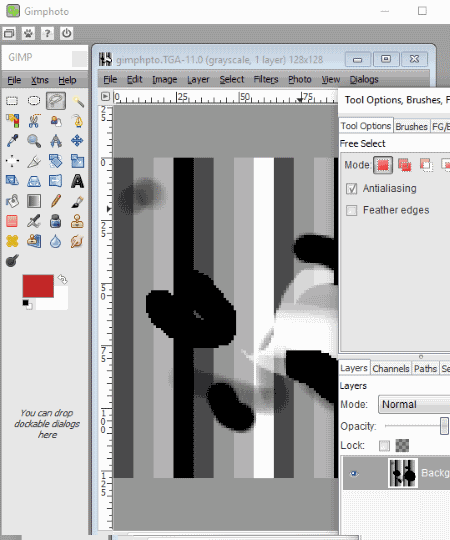Select the Ink tool
450x540 pixels.
[56, 221]
